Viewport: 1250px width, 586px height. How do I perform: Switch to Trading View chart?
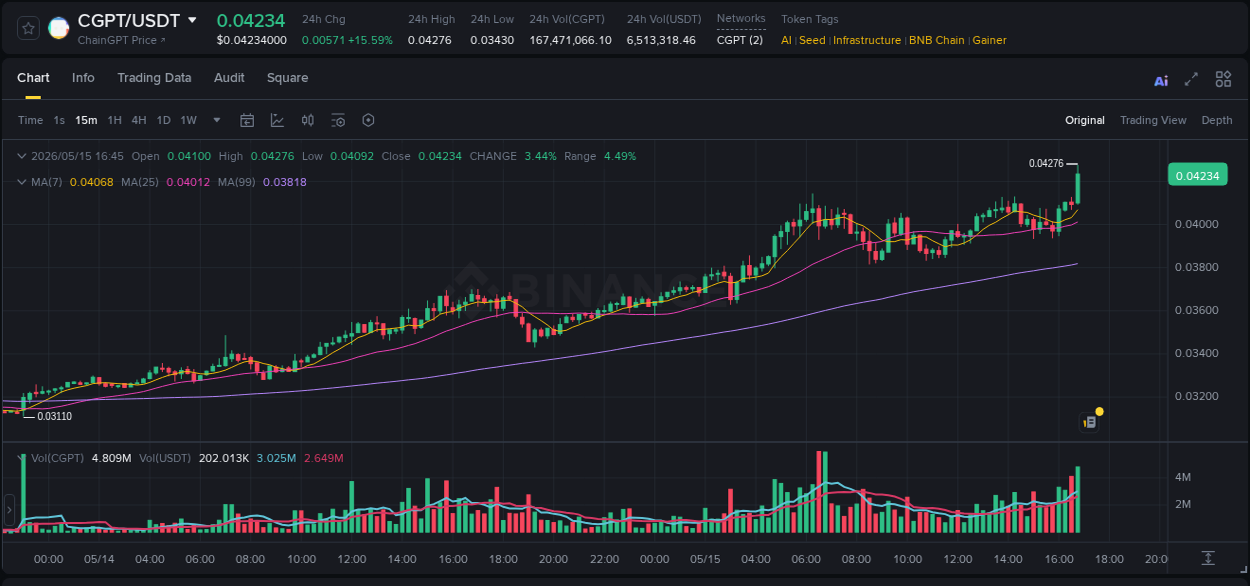pos(1153,120)
